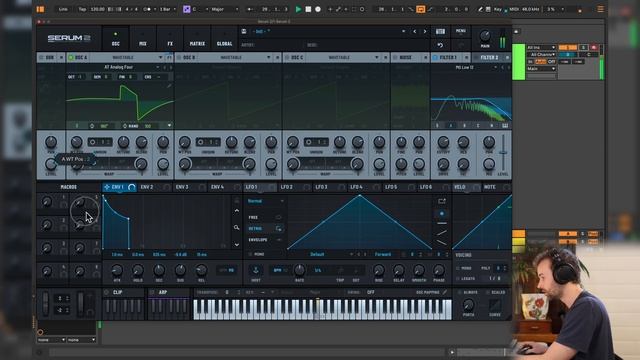The image size is (640, 360).
Task: Adjust the MAIN volume knob
Action: click(x=485, y=36)
